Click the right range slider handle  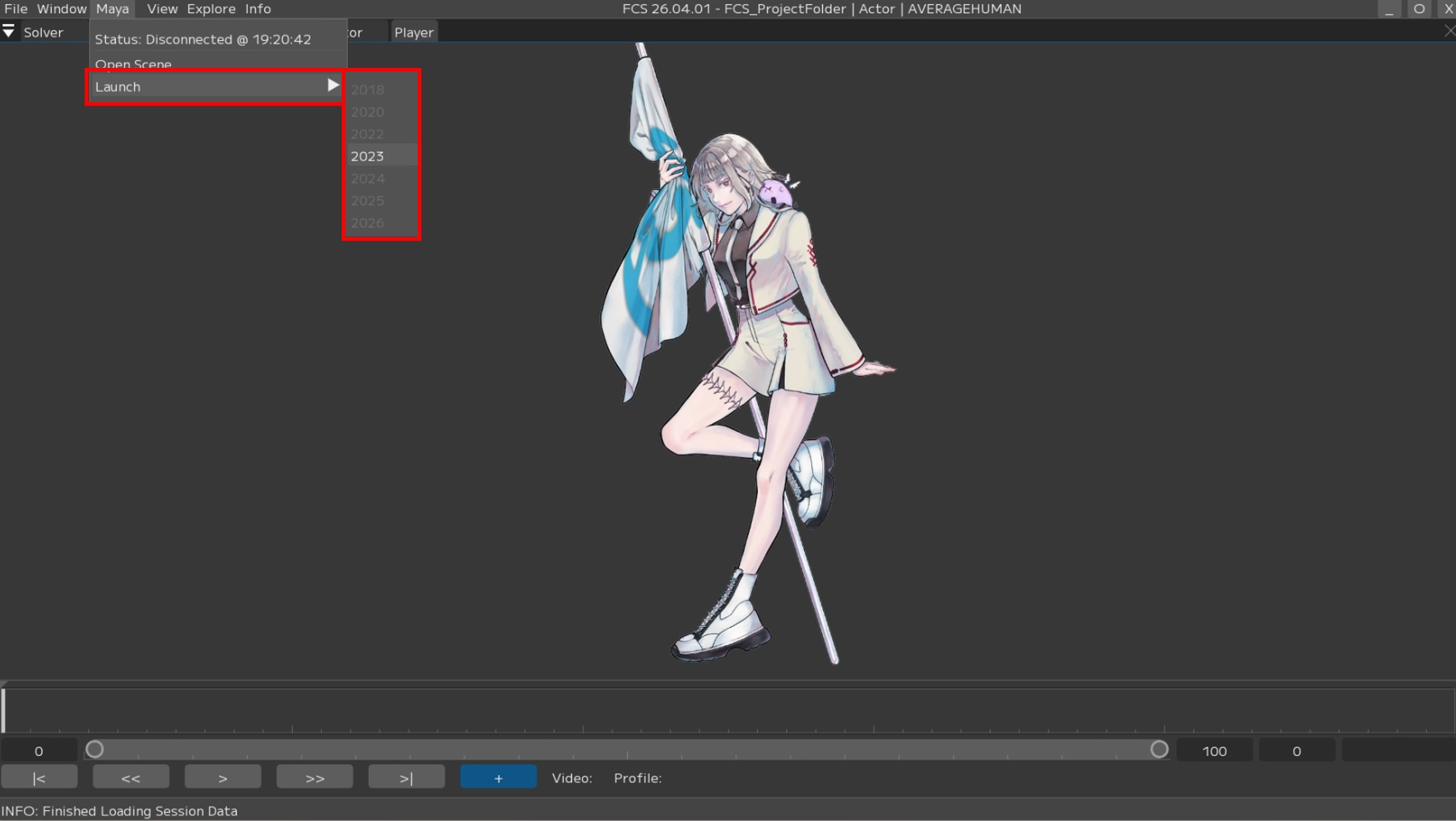tap(1159, 749)
